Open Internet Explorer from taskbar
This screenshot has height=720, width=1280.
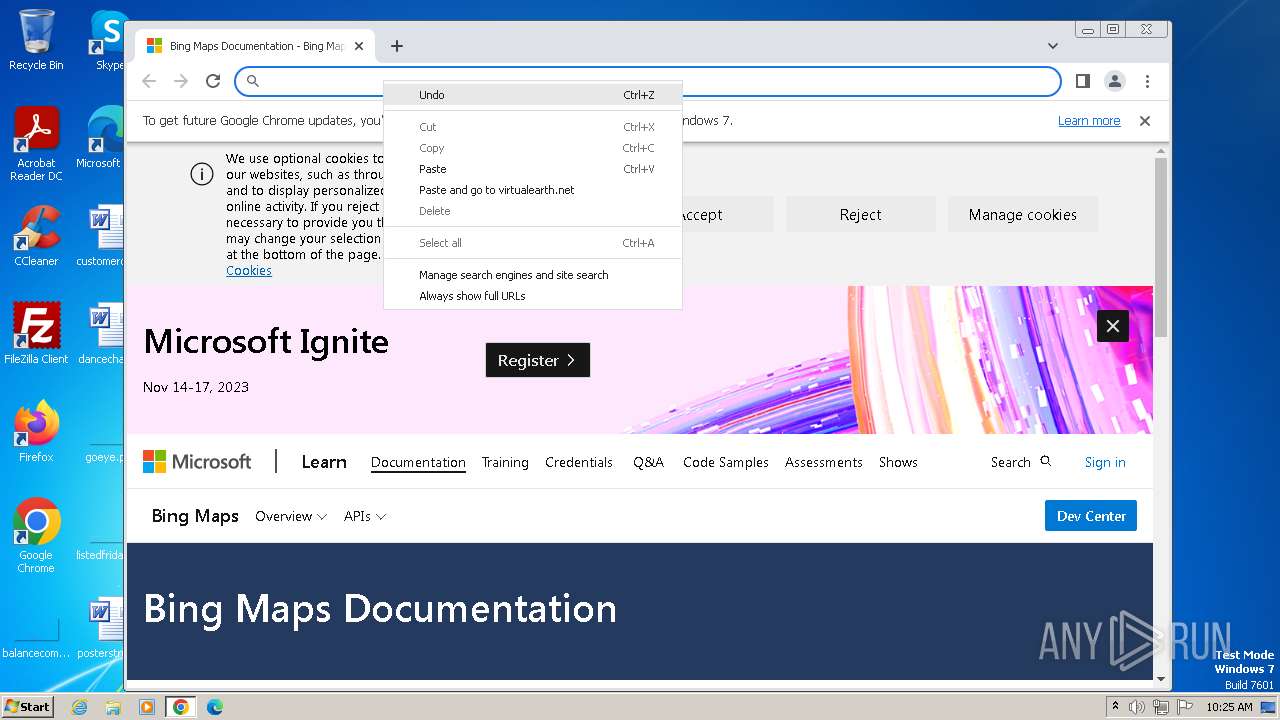tap(80, 707)
